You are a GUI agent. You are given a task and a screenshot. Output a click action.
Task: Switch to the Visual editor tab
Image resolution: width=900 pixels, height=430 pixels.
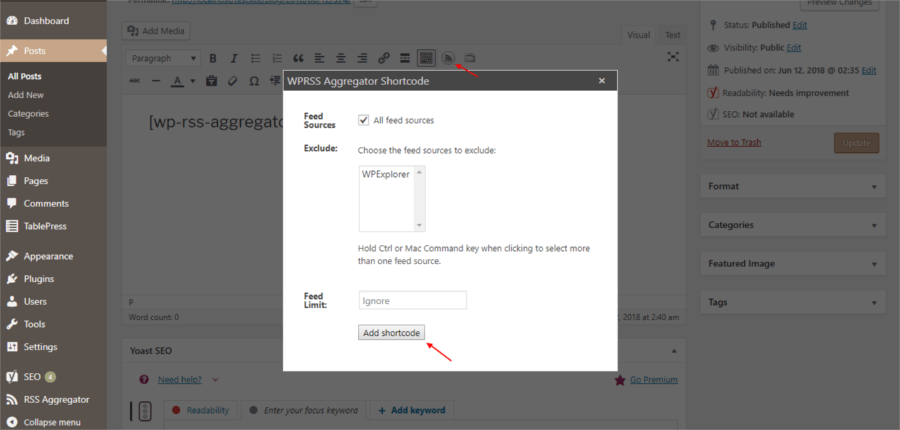click(x=638, y=35)
